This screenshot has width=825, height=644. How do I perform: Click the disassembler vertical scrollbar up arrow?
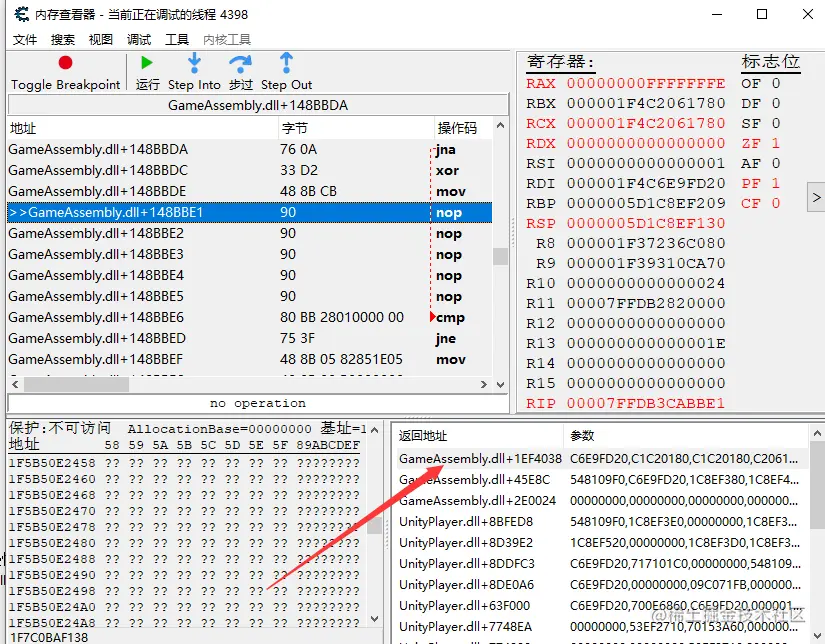pos(500,126)
